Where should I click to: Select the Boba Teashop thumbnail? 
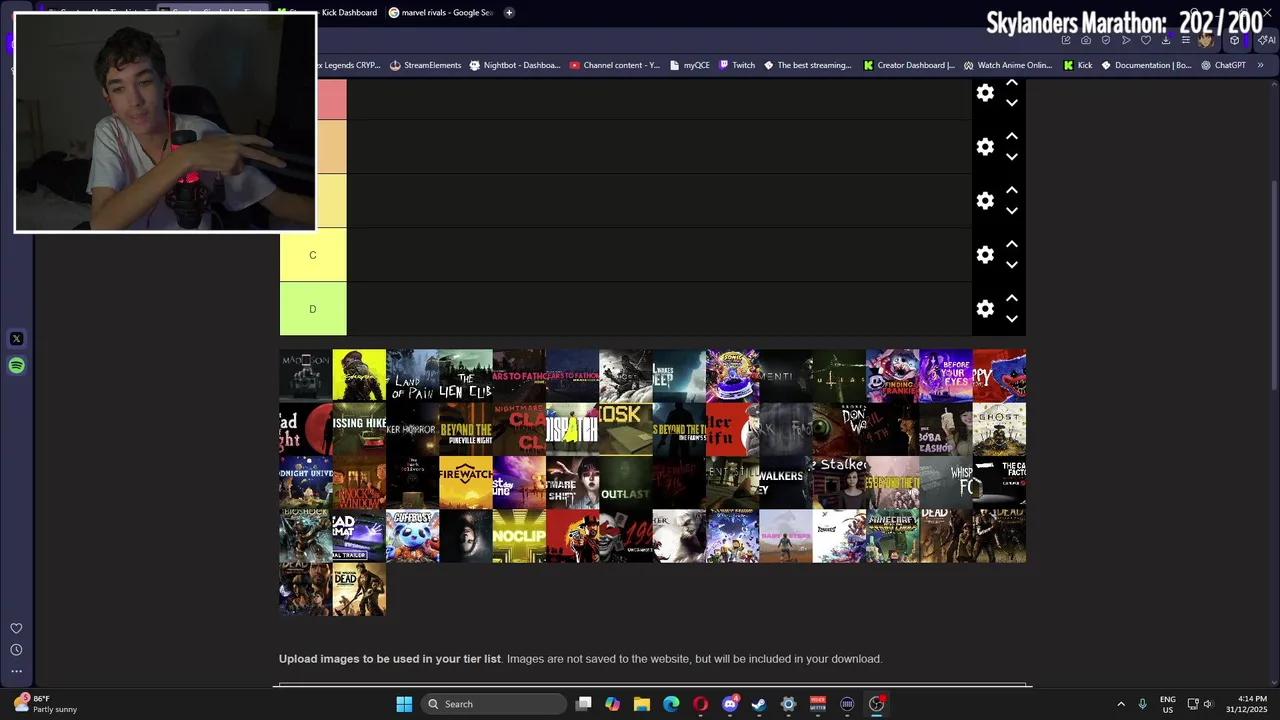pos(946,429)
